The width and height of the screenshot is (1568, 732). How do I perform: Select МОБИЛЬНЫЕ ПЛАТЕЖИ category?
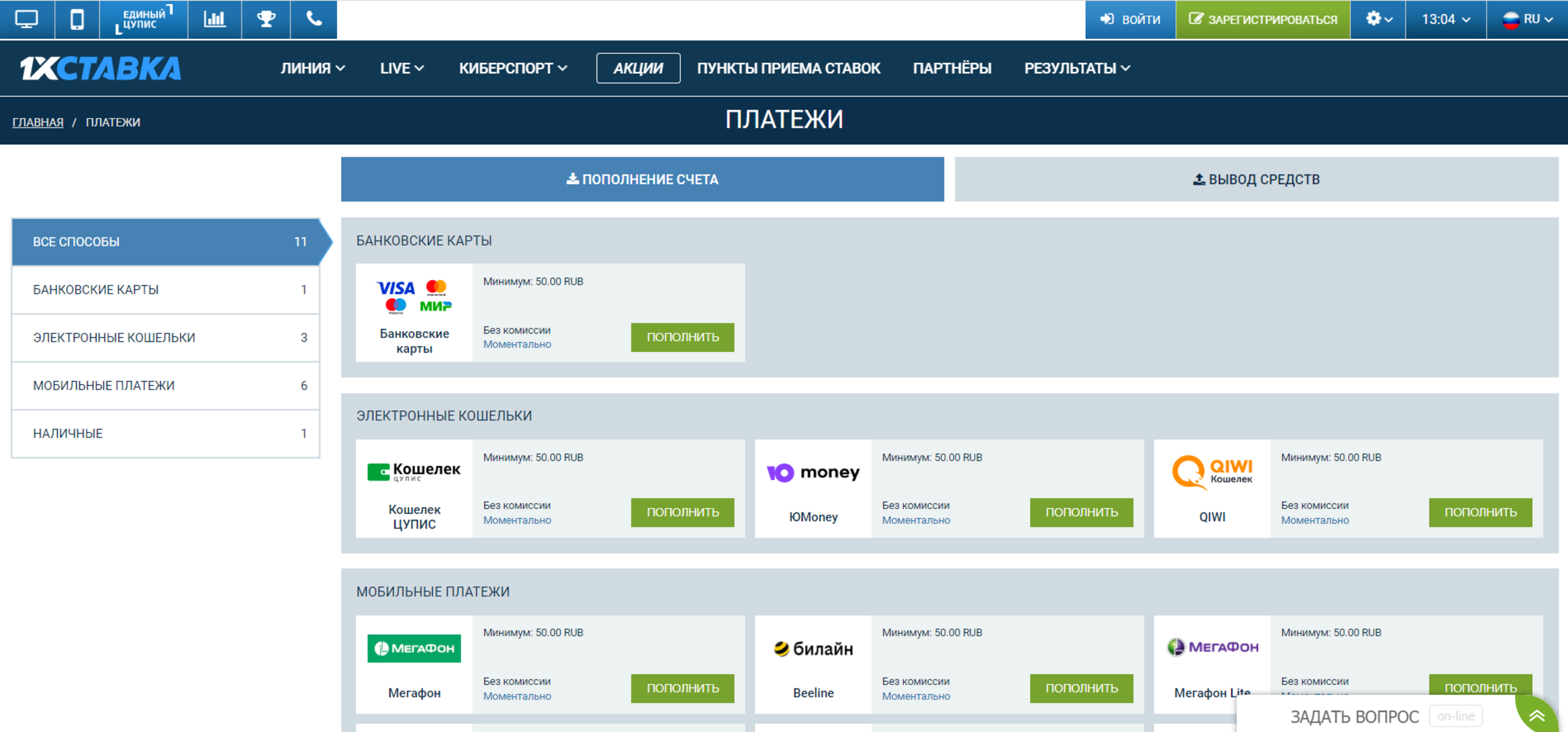165,385
